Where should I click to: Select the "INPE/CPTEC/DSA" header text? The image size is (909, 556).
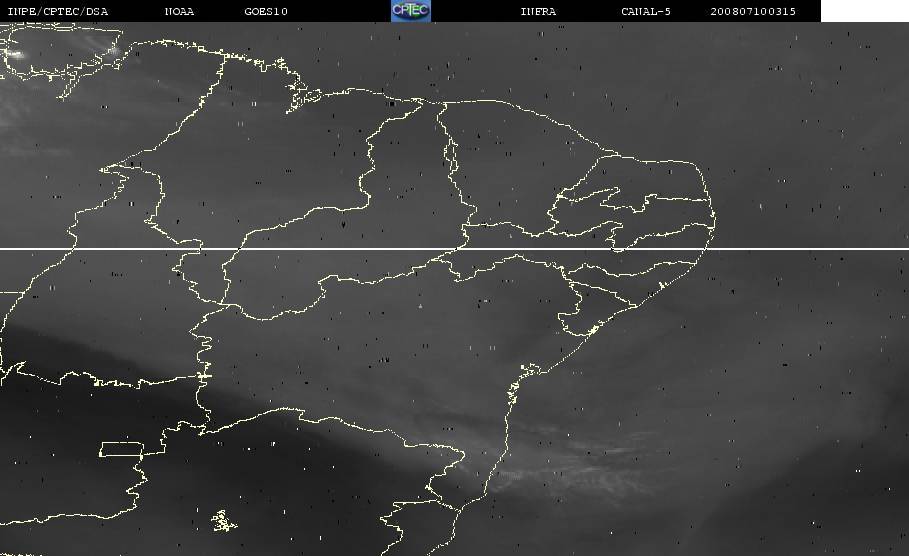click(x=58, y=11)
